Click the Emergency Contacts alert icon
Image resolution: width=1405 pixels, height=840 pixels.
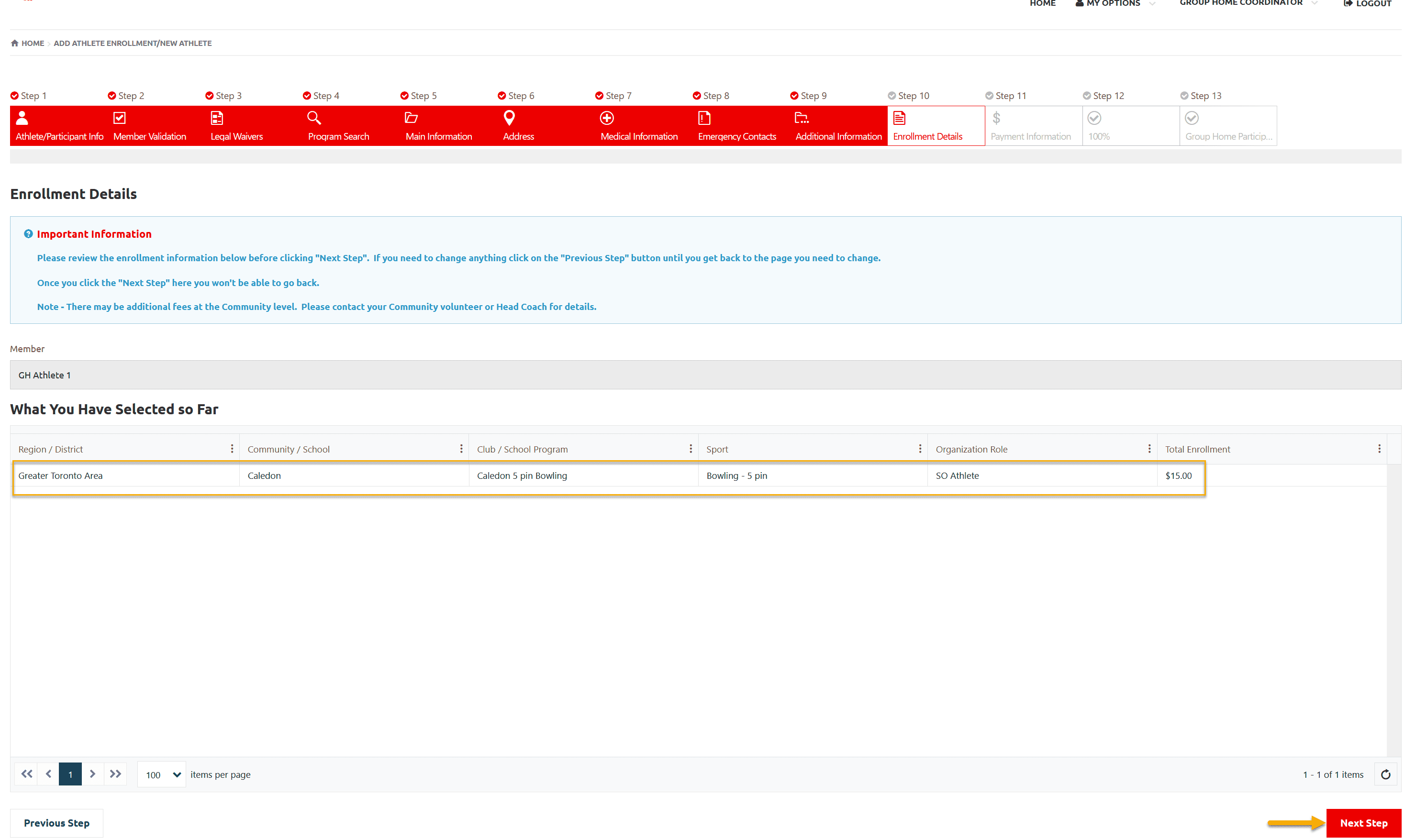[x=704, y=118]
